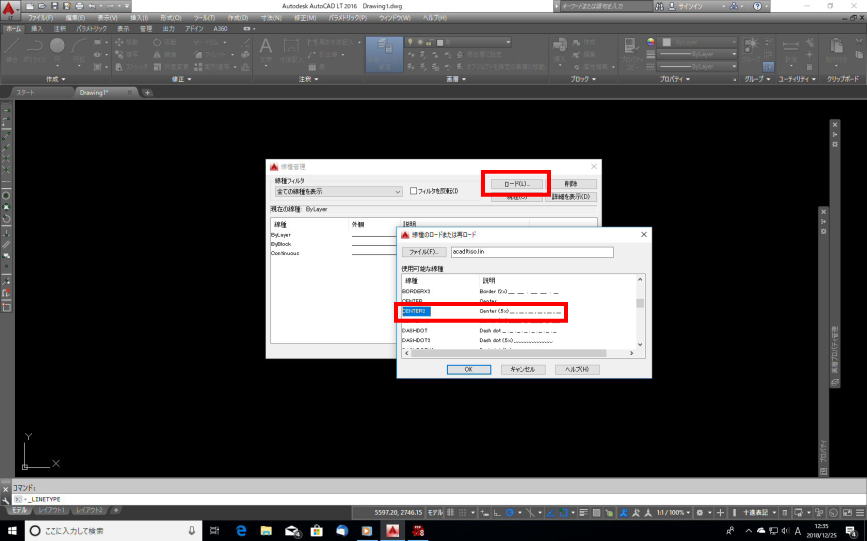This screenshot has width=867, height=541.
Task: Click the ヘルプ(H) button
Action: 577,369
